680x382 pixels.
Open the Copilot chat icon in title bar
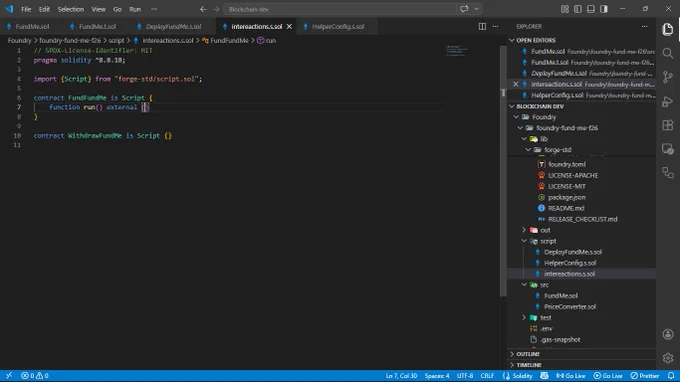point(464,9)
